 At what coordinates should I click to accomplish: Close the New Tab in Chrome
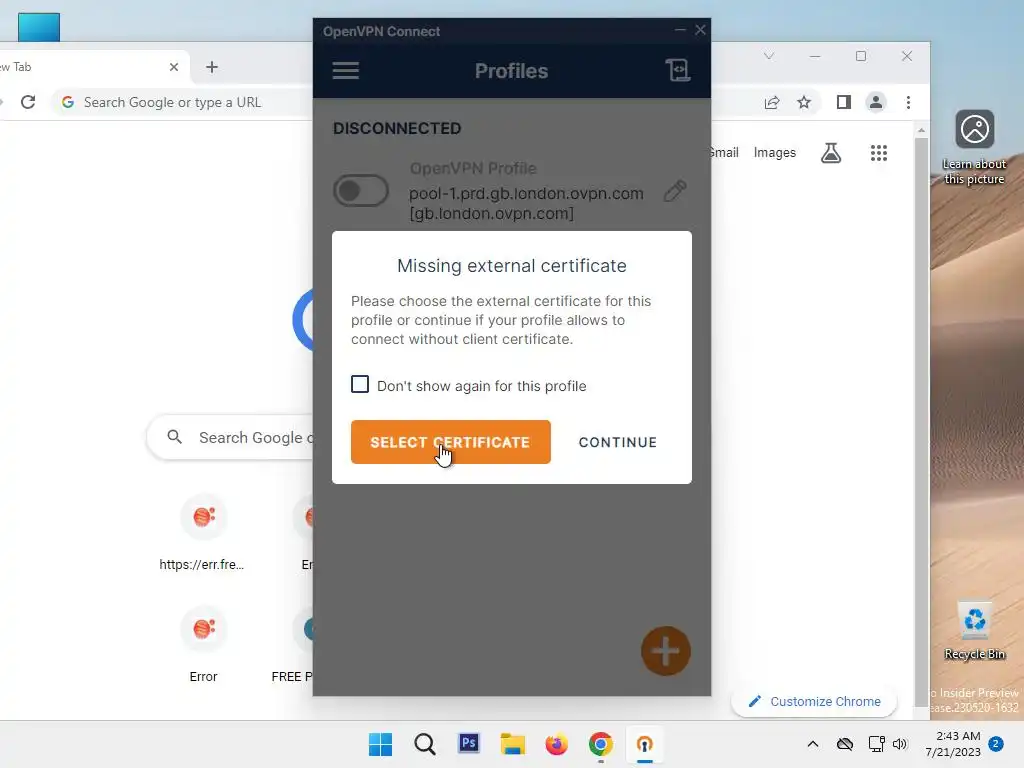coord(174,67)
